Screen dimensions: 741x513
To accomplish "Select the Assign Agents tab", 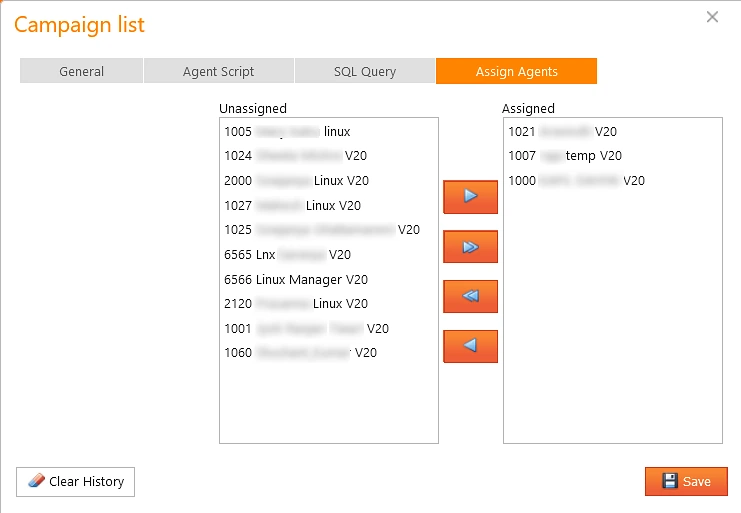I will (517, 71).
